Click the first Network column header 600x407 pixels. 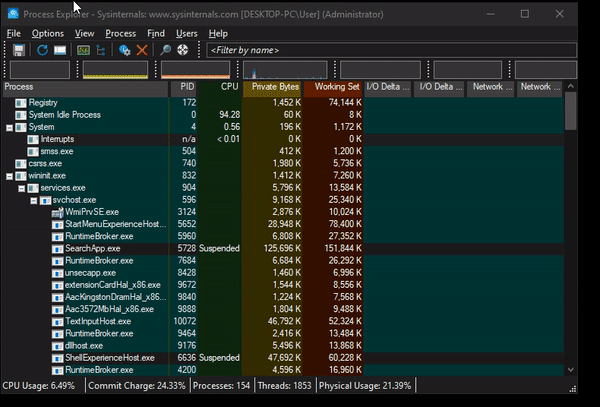click(490, 87)
